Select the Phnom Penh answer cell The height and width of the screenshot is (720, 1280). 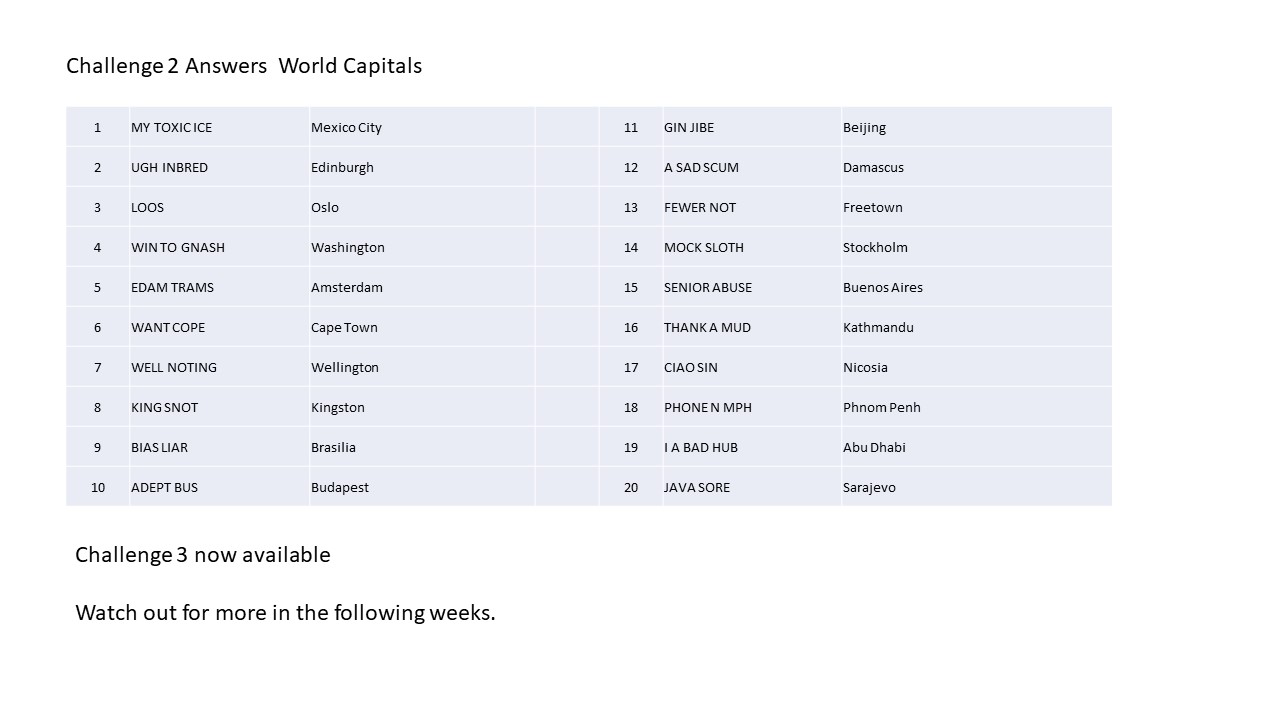click(x=977, y=407)
